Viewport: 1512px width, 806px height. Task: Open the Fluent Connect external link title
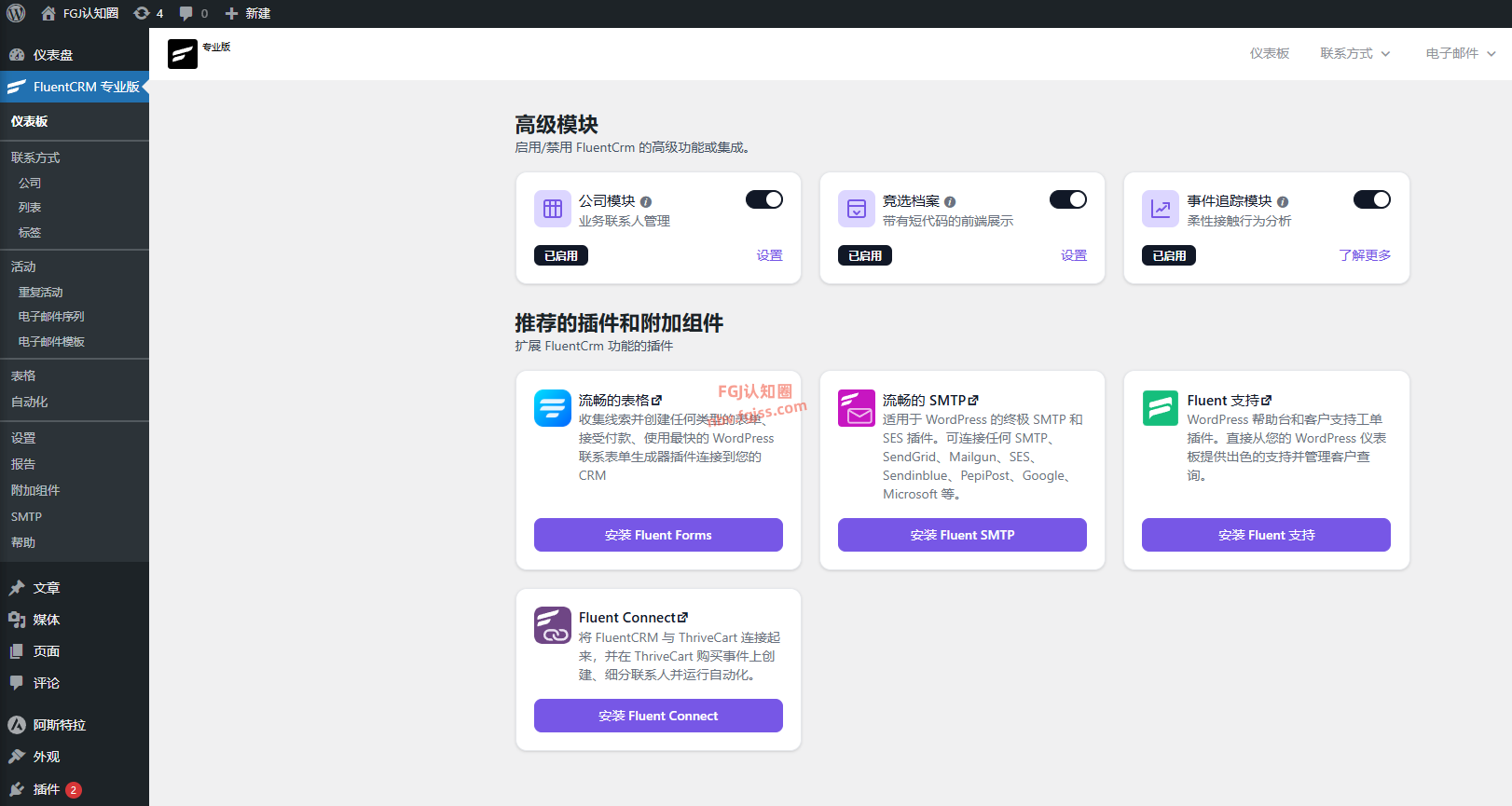coord(633,617)
